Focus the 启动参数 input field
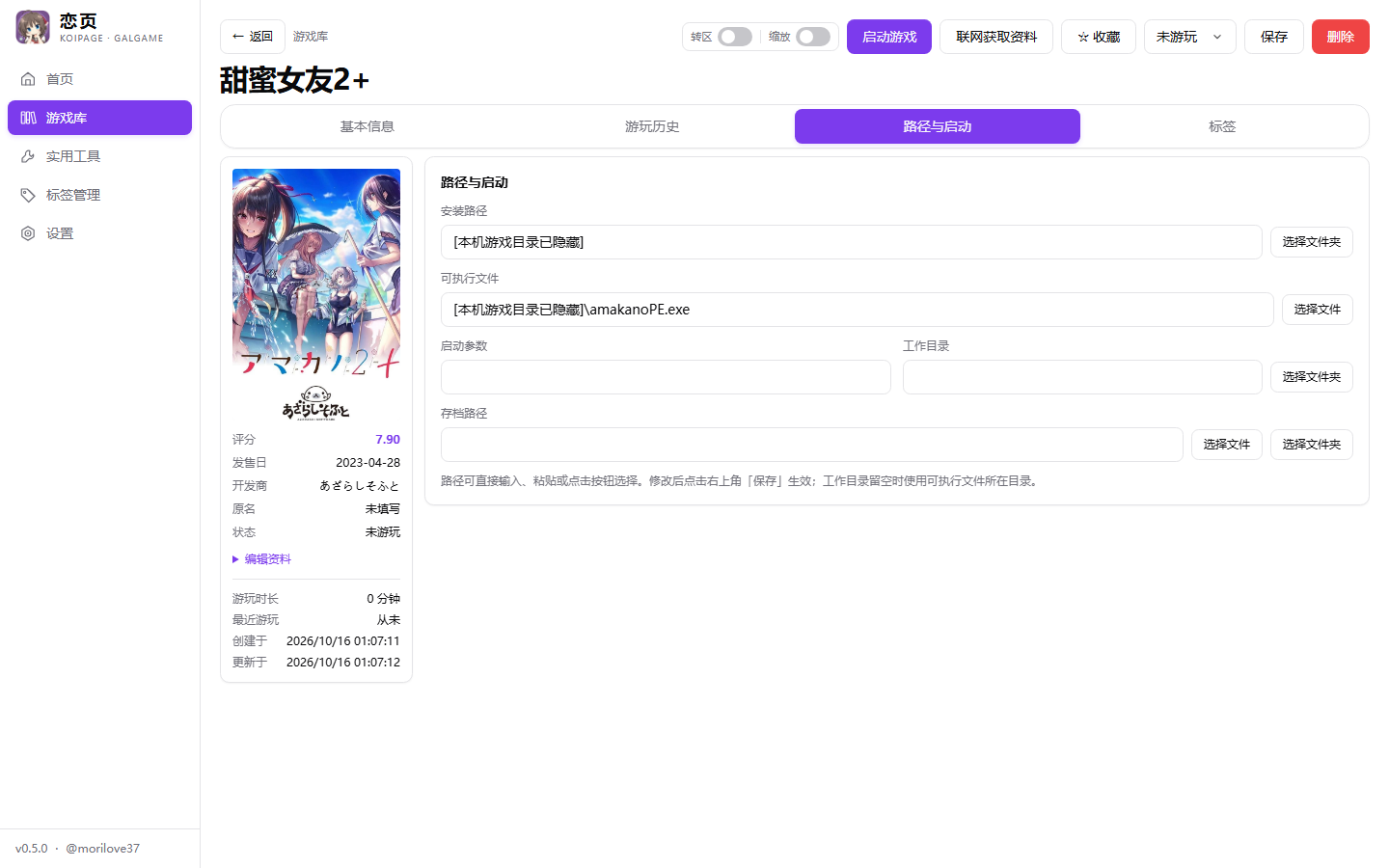Screen dimensions: 1389x868 666,377
